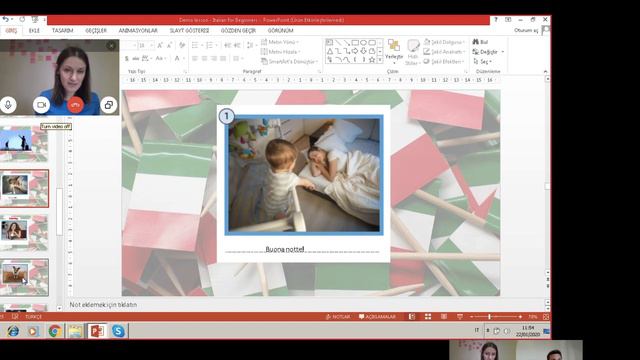640x360 pixels.
Task: Open the Change Case Aa dropdown
Action: click(x=161, y=58)
